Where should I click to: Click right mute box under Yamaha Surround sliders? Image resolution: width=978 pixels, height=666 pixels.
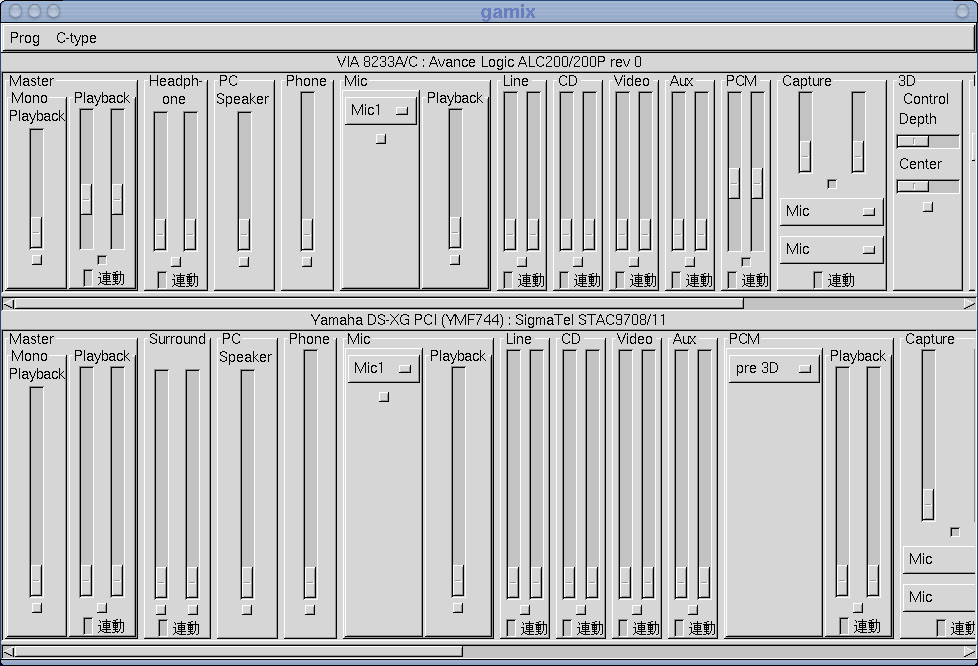click(x=193, y=609)
